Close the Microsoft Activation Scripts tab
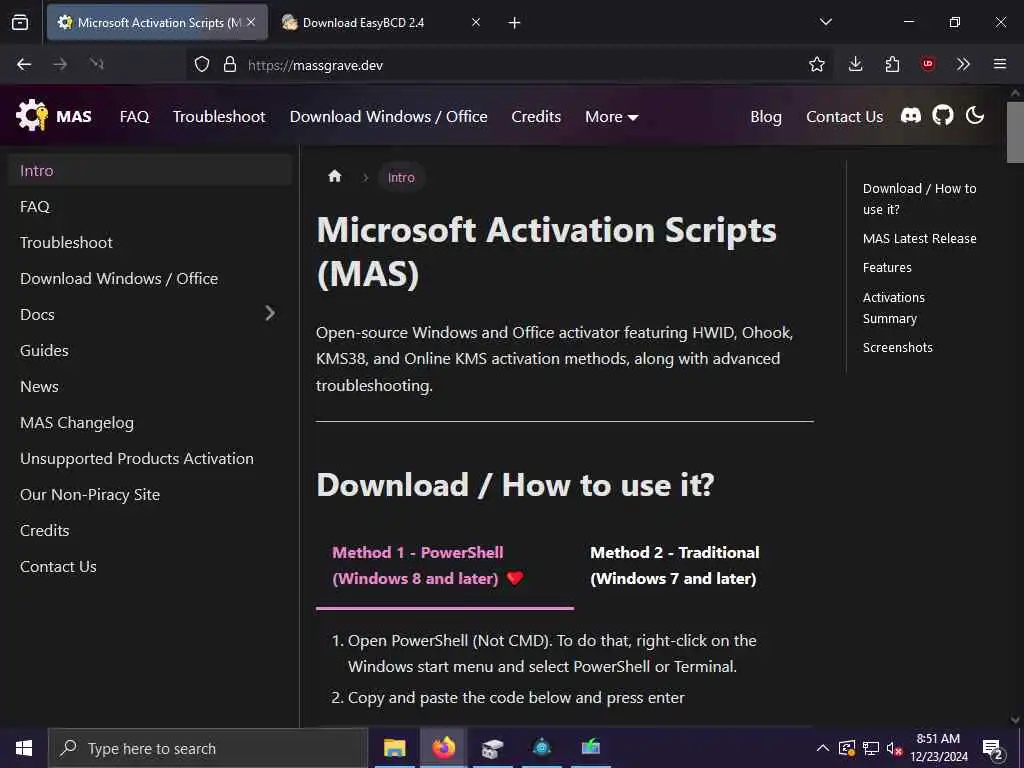Viewport: 1024px width, 768px height. 251,22
